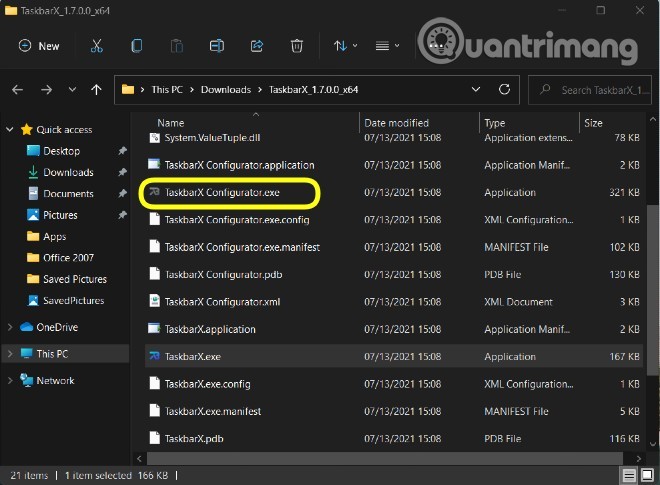660x485 pixels.
Task: Click the Date modified column header
Action: pos(397,123)
